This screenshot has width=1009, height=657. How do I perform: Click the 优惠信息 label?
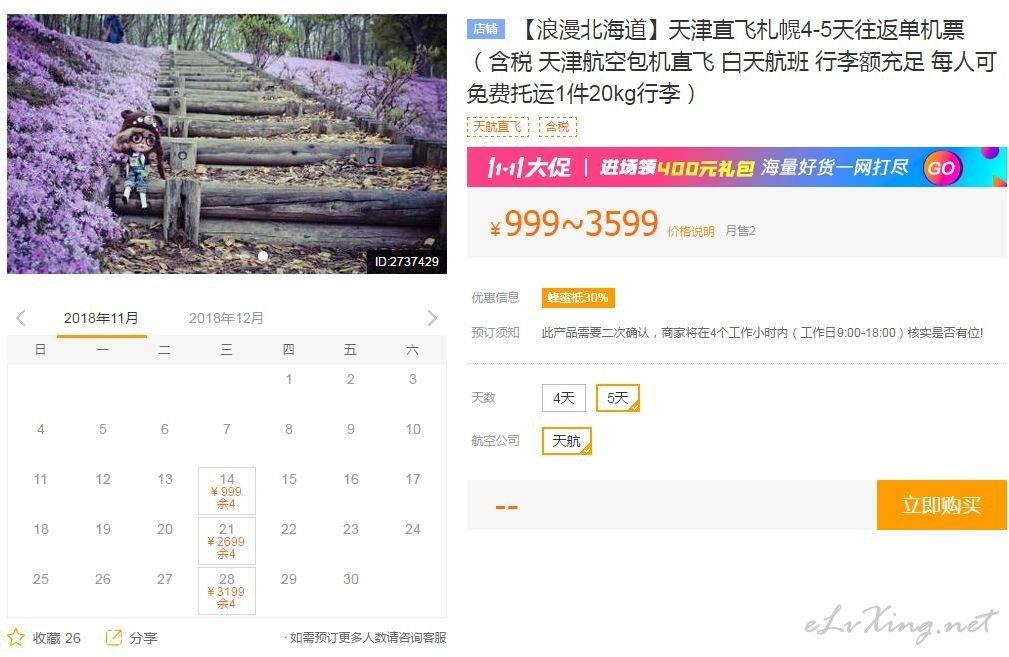click(495, 298)
